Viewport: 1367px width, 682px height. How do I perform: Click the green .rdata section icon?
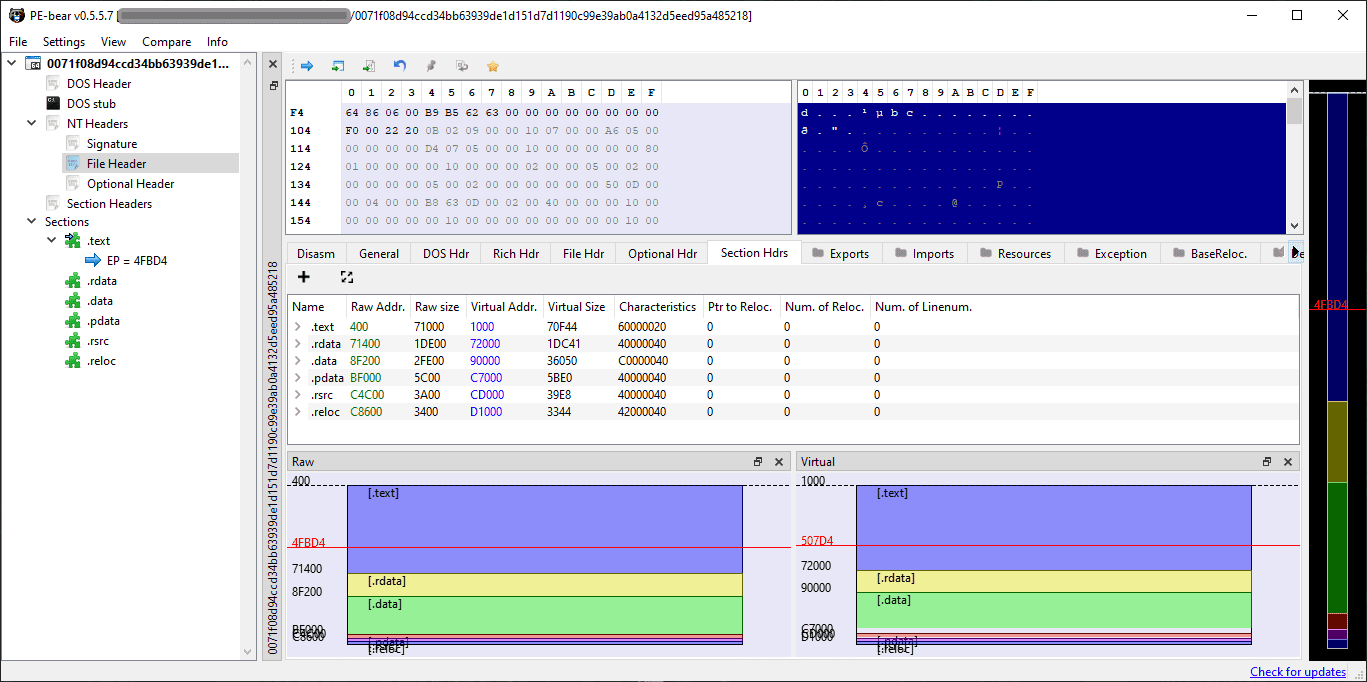pos(72,281)
